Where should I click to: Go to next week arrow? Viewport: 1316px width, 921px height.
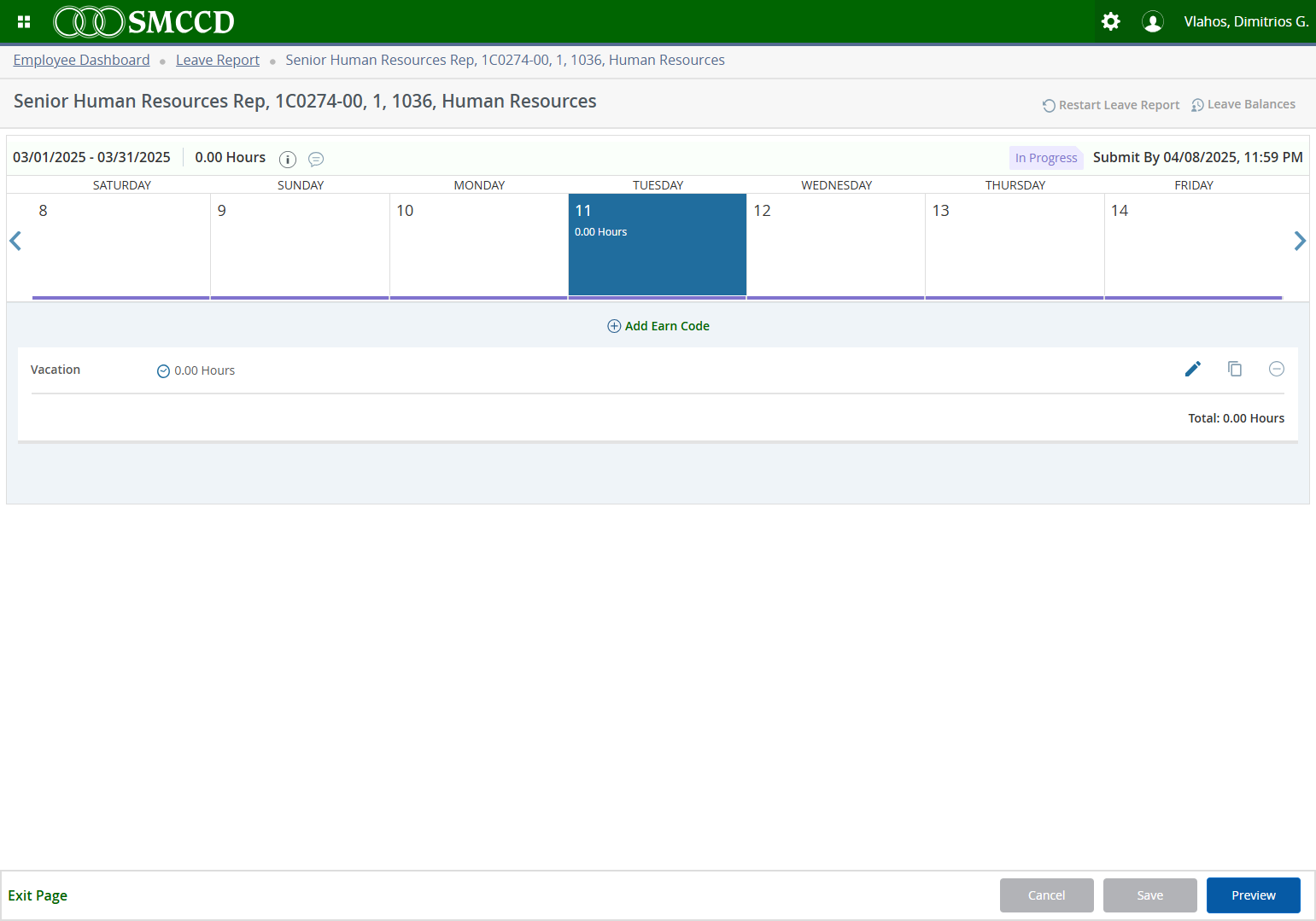click(1300, 241)
